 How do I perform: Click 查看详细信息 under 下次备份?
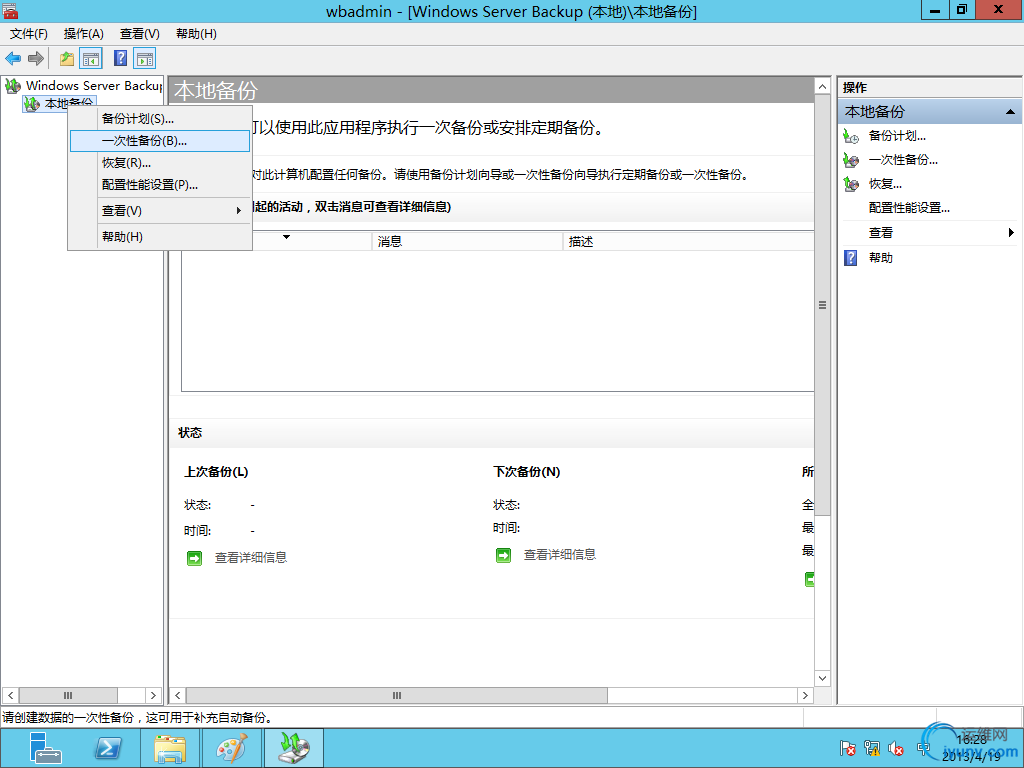point(560,555)
